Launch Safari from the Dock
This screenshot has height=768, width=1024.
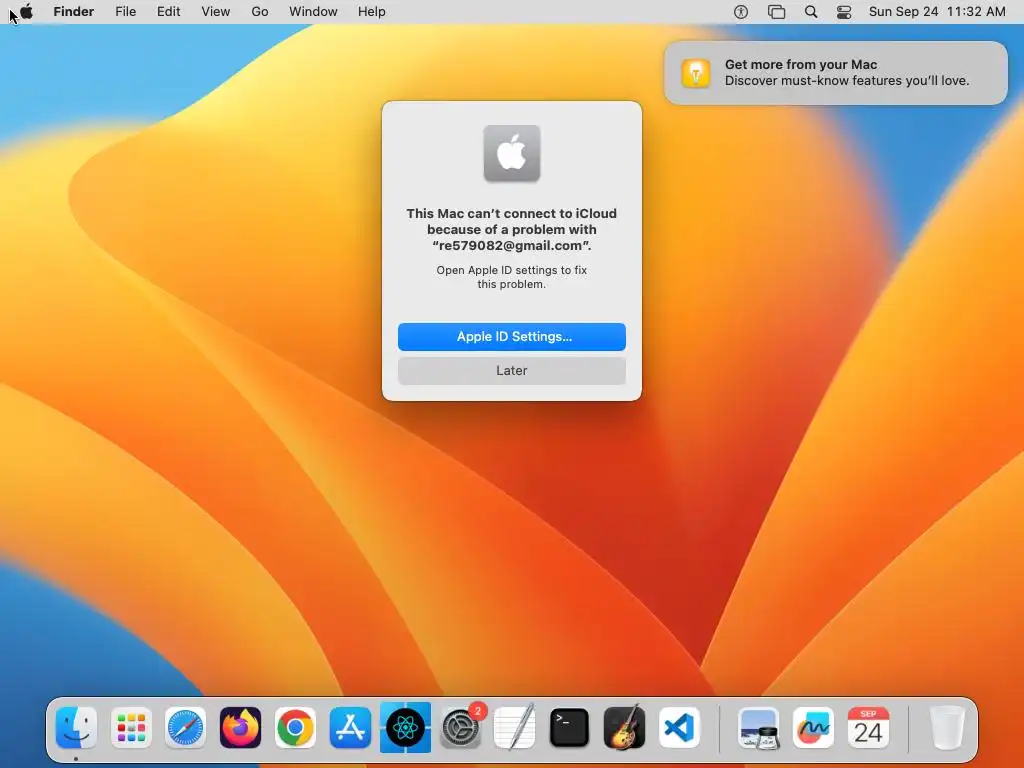tap(185, 727)
